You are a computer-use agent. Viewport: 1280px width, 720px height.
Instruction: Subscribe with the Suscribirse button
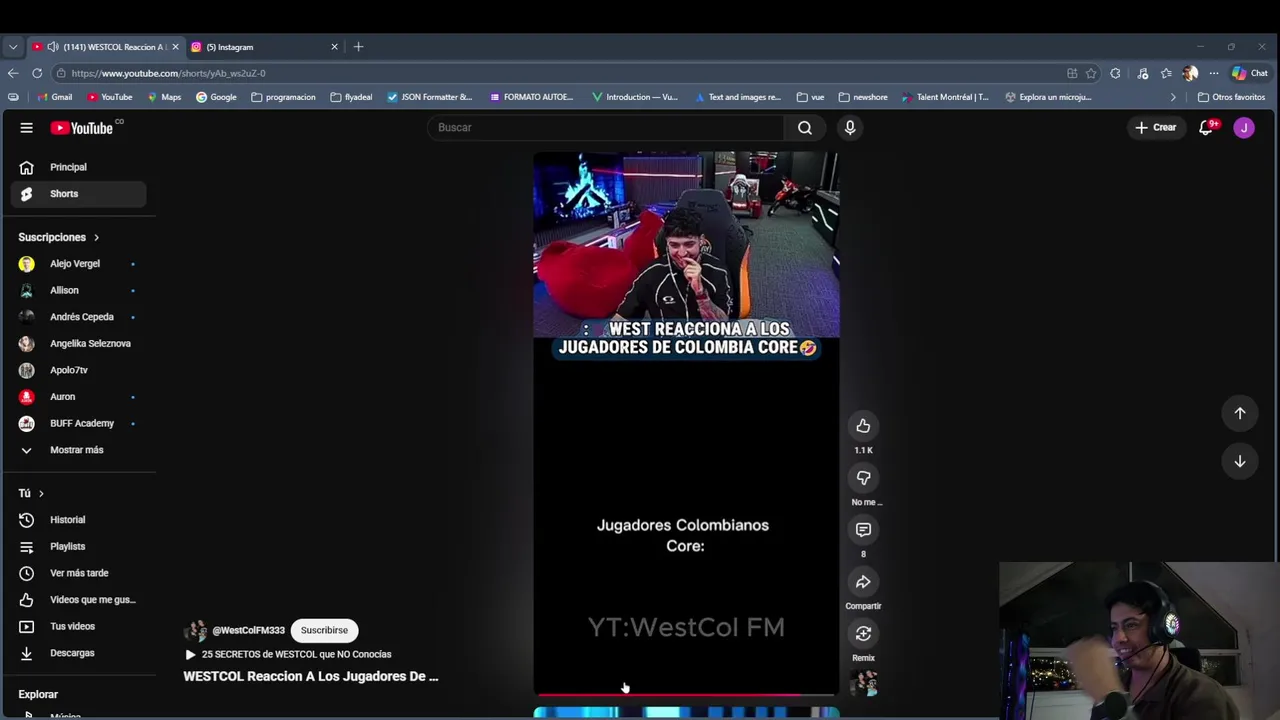pyautogui.click(x=324, y=631)
